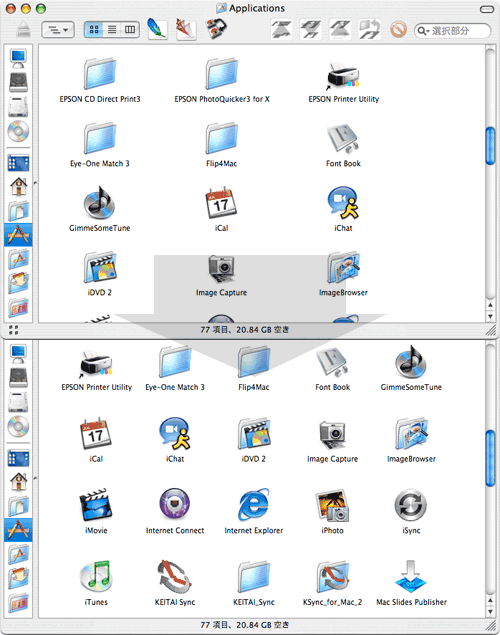Select the KEITAI_Sync folder icon
Image resolution: width=500 pixels, height=635 pixels.
tap(253, 577)
